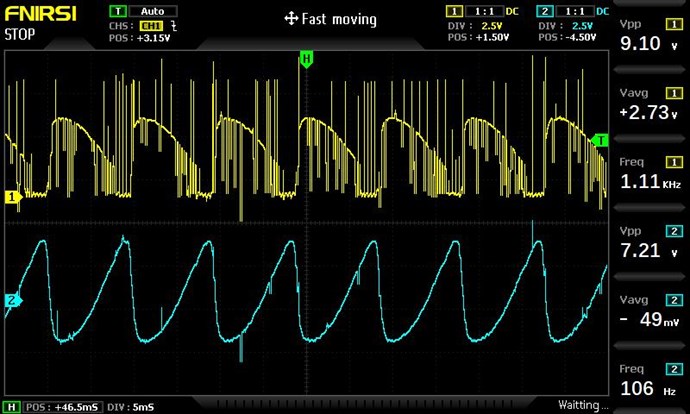Select the green T trigger icon
This screenshot has height=414, width=690.
point(117,11)
